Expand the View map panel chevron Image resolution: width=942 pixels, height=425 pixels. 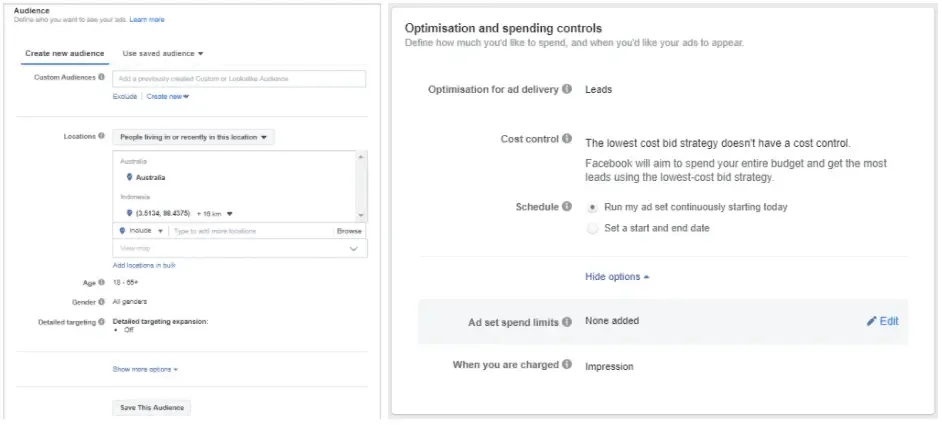tap(354, 248)
